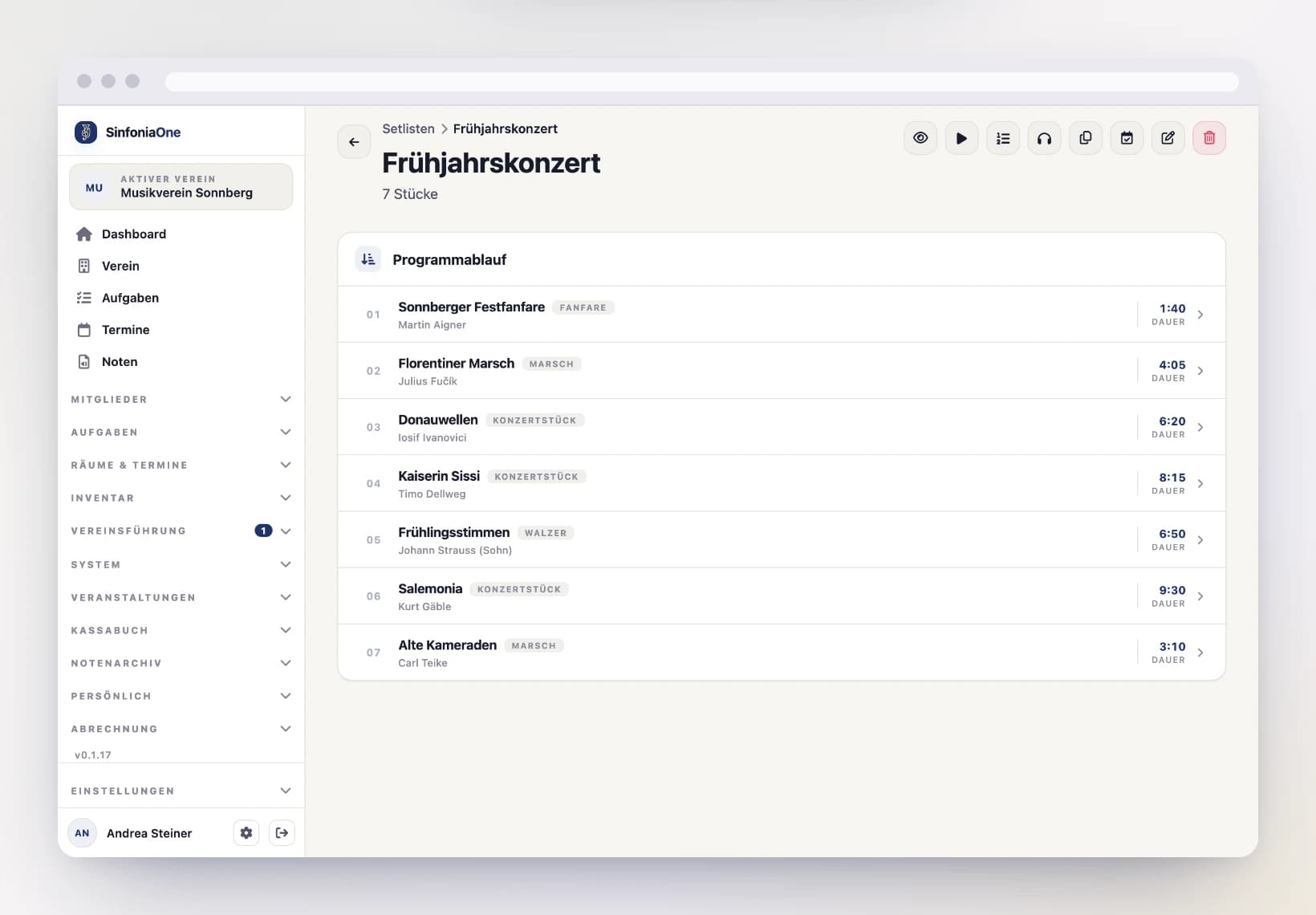
Task: Click the Setlisten breadcrumb link
Action: (x=408, y=128)
